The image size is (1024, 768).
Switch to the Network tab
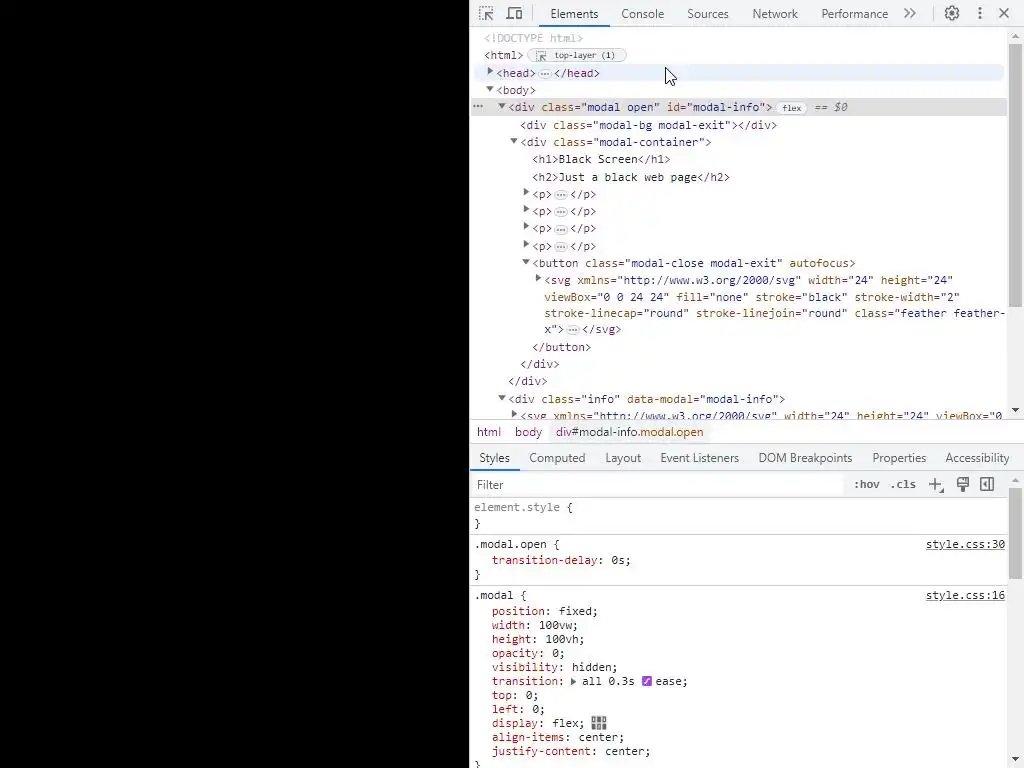tap(775, 14)
